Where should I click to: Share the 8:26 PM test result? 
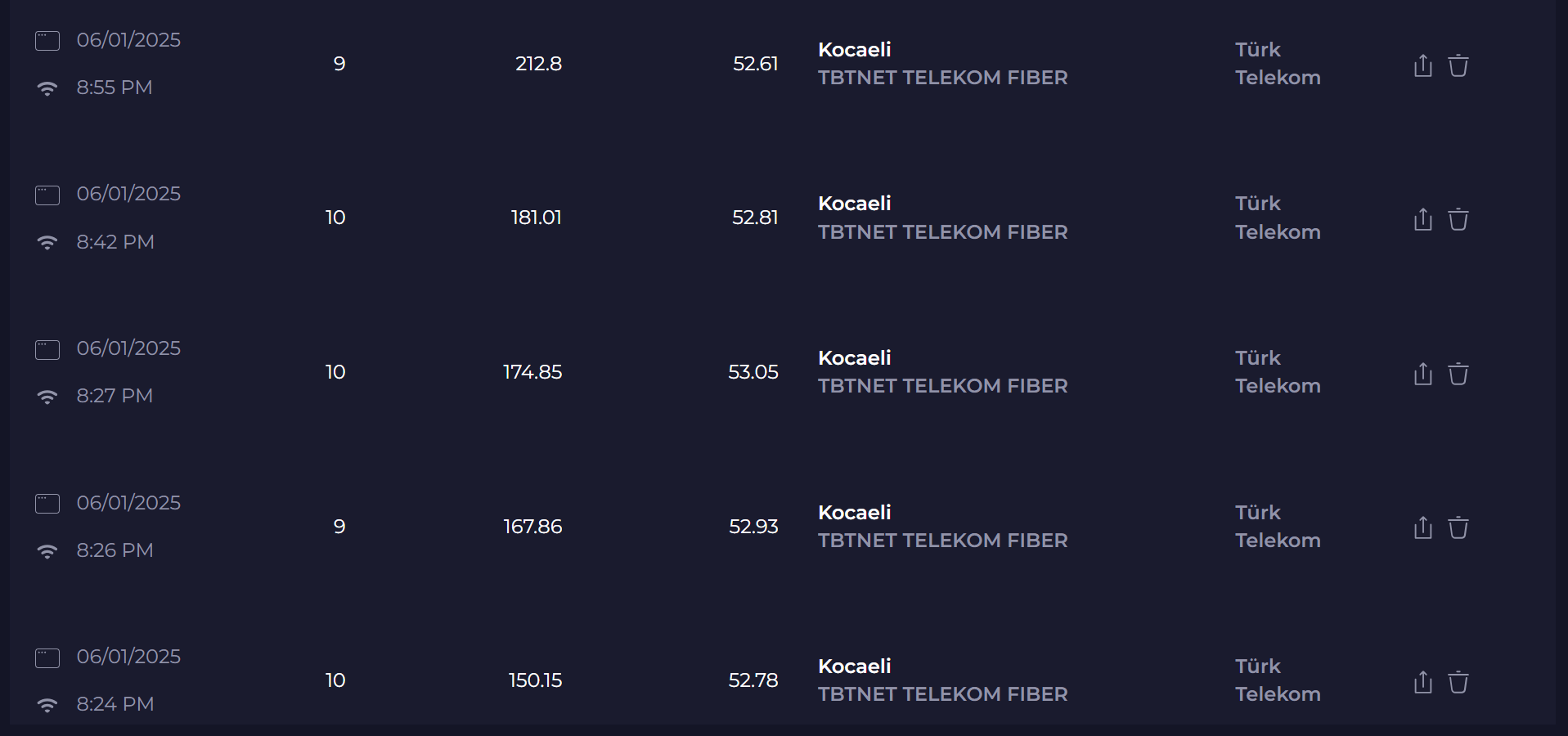tap(1422, 527)
